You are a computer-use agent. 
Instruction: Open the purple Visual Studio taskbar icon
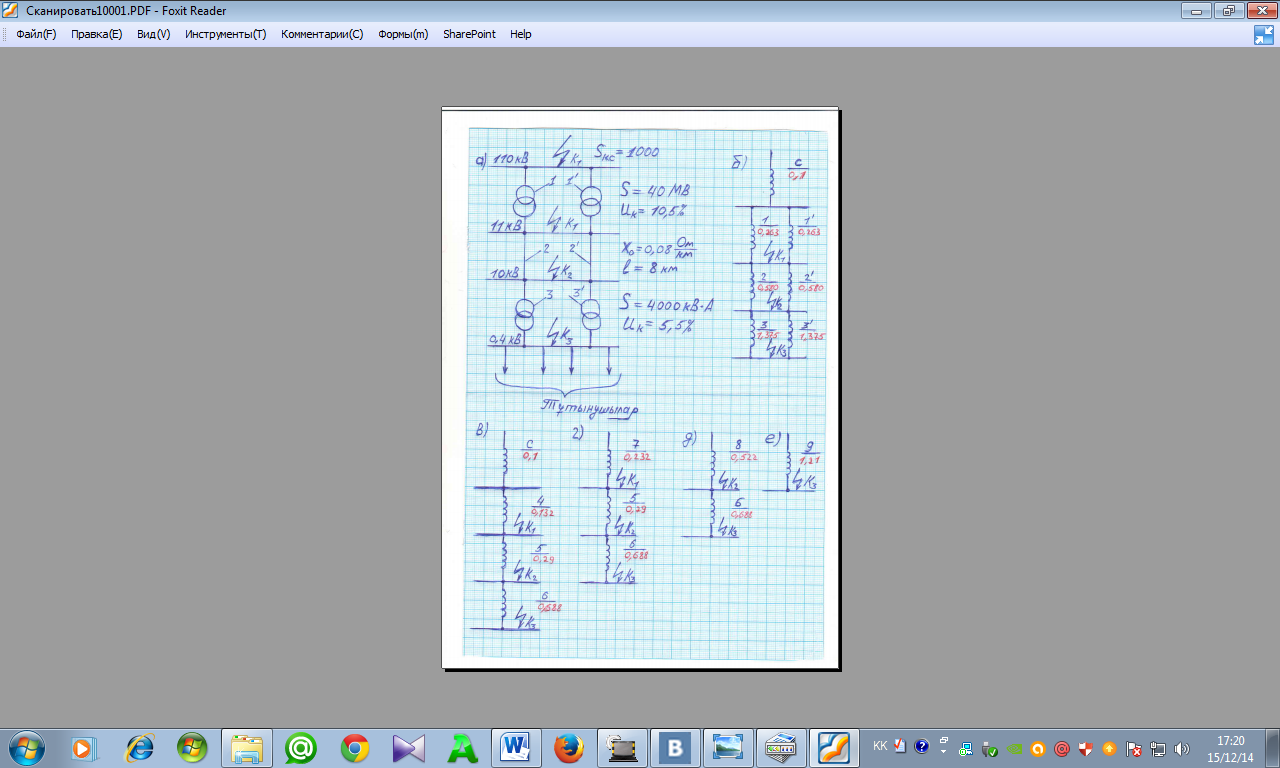pyautogui.click(x=408, y=747)
